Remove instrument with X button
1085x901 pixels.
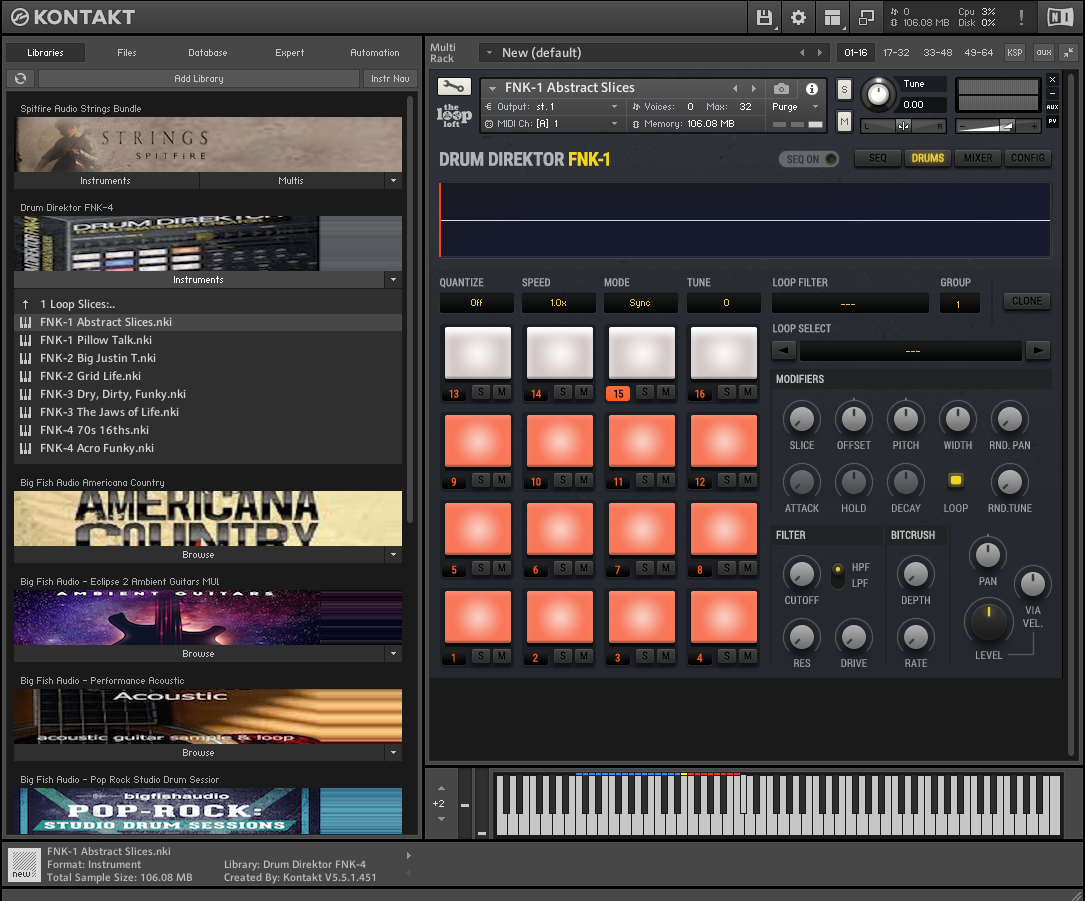pos(1052,80)
